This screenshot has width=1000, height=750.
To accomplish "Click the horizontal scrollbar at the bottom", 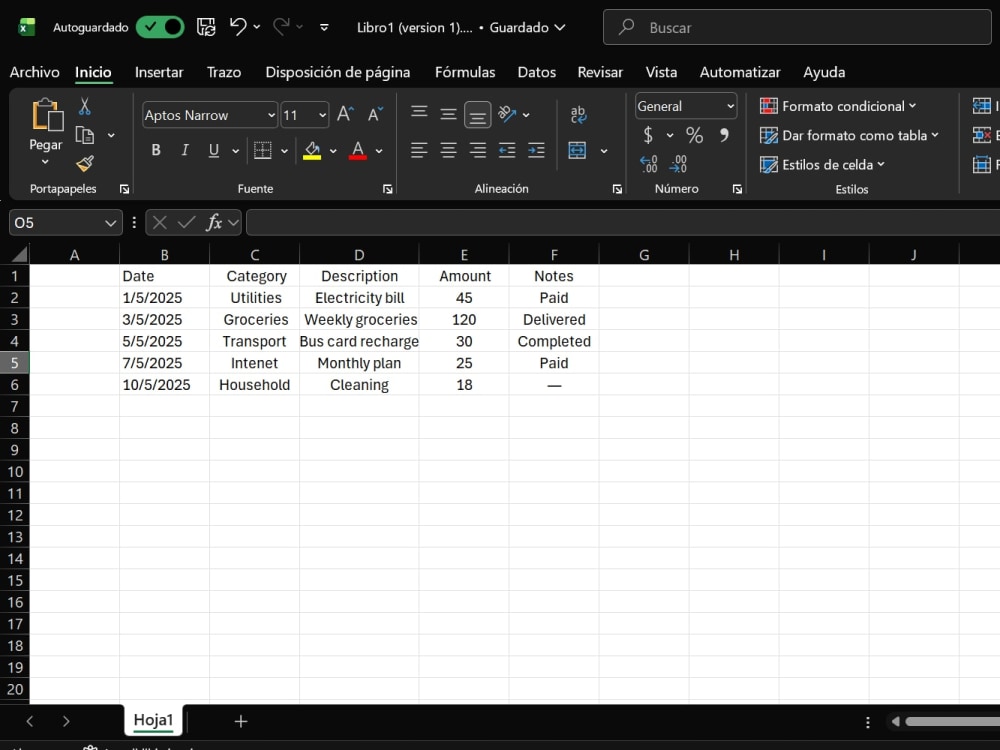I will point(952,721).
